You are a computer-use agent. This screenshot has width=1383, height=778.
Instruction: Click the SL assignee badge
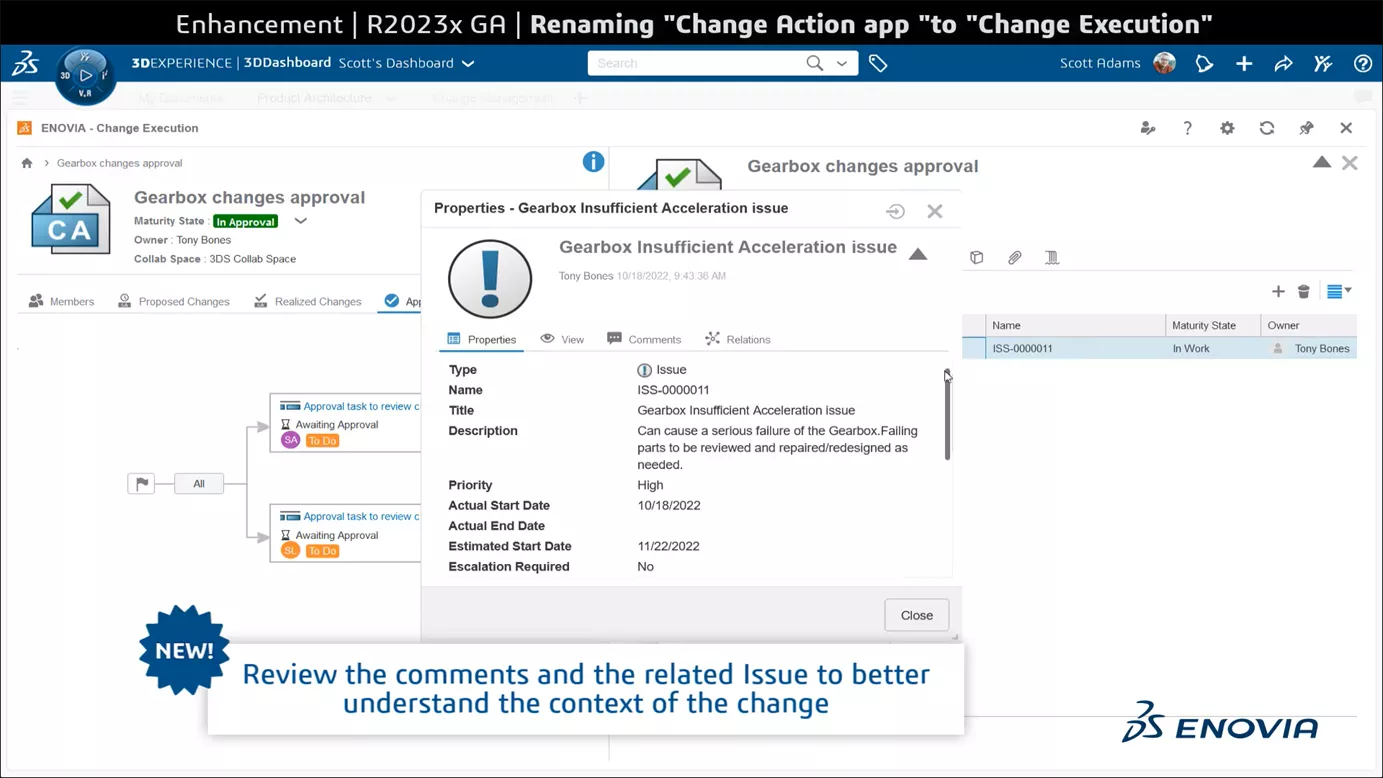(290, 550)
